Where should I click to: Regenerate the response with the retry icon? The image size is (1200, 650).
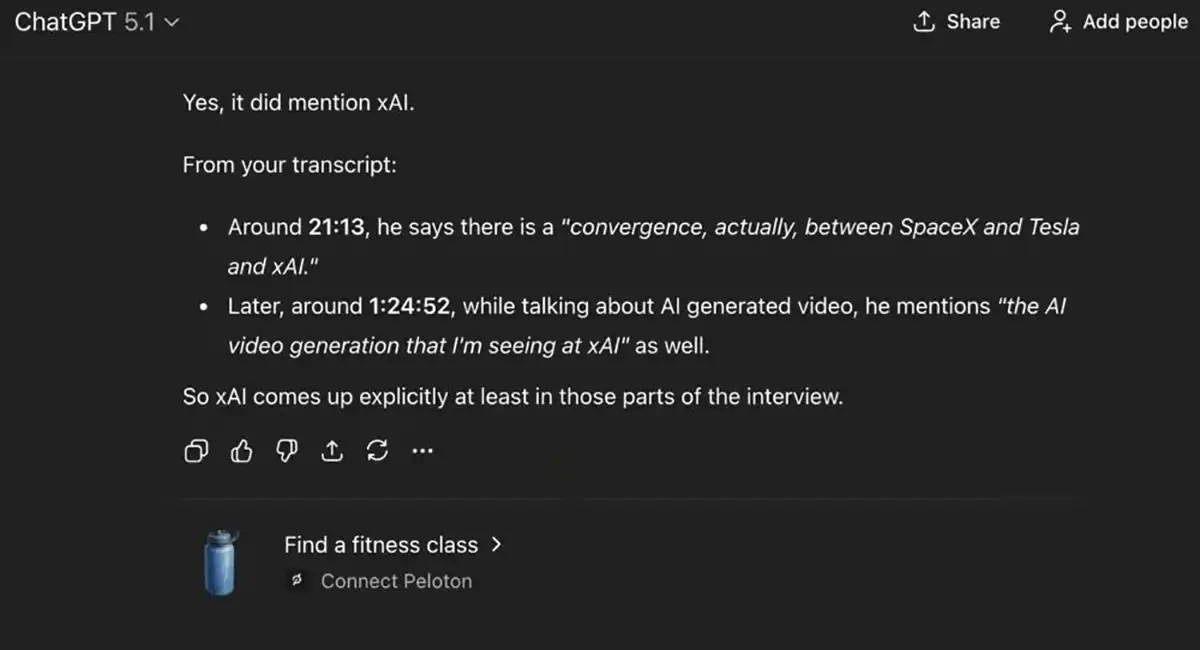point(377,452)
